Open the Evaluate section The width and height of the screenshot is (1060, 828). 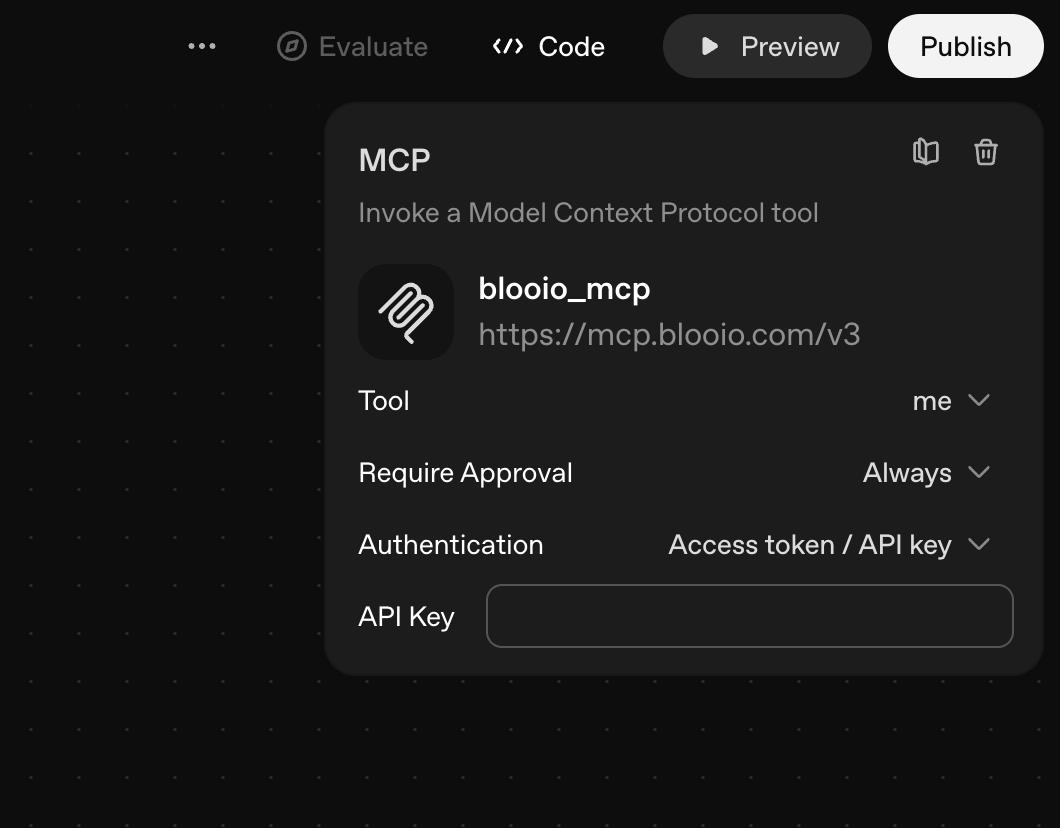373,46
